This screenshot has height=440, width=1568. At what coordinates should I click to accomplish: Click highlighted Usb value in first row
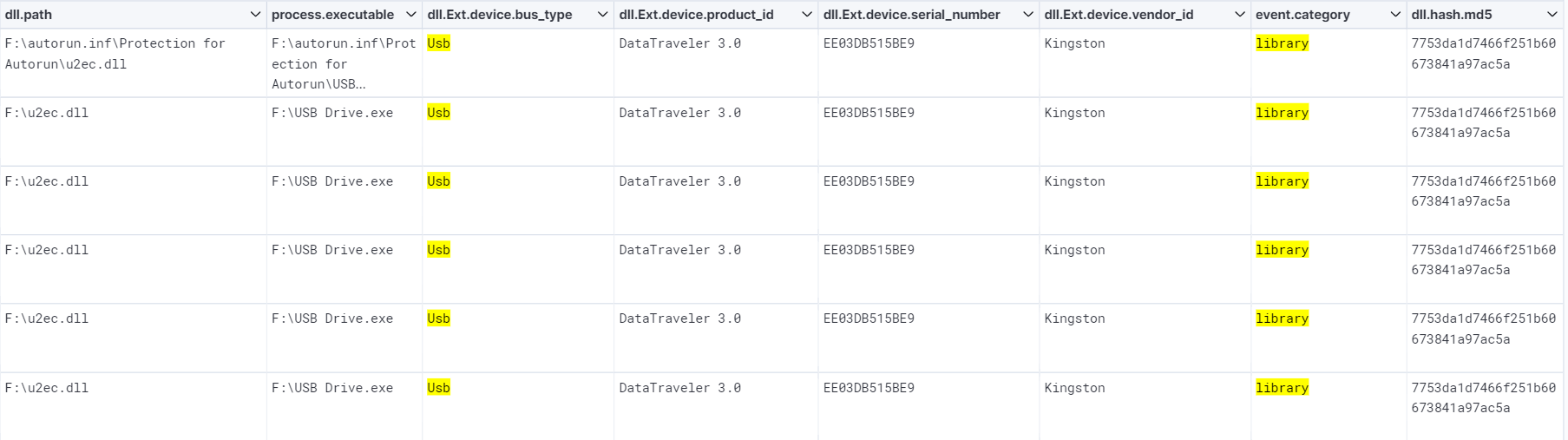(438, 43)
